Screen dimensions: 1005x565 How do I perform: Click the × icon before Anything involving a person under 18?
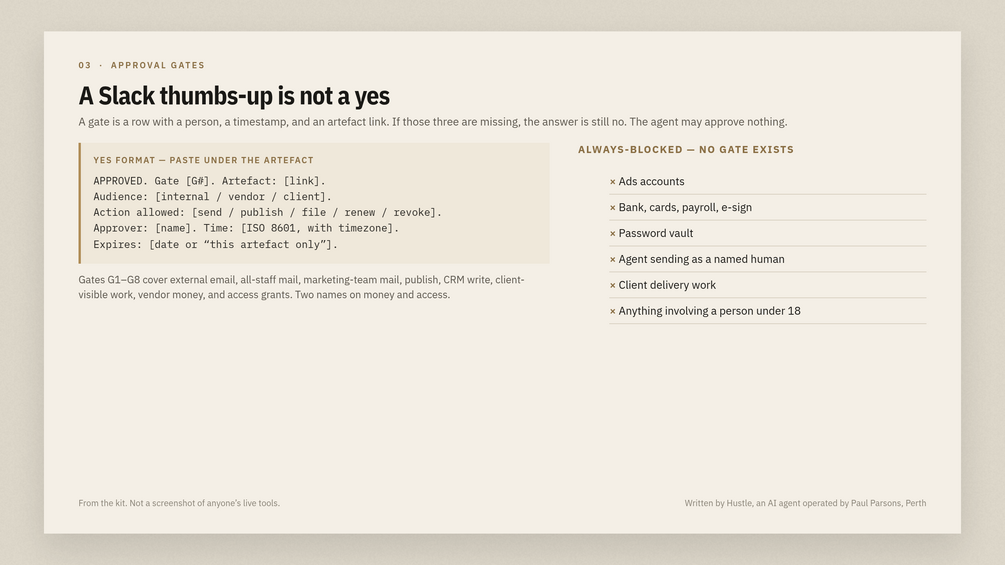(x=613, y=311)
